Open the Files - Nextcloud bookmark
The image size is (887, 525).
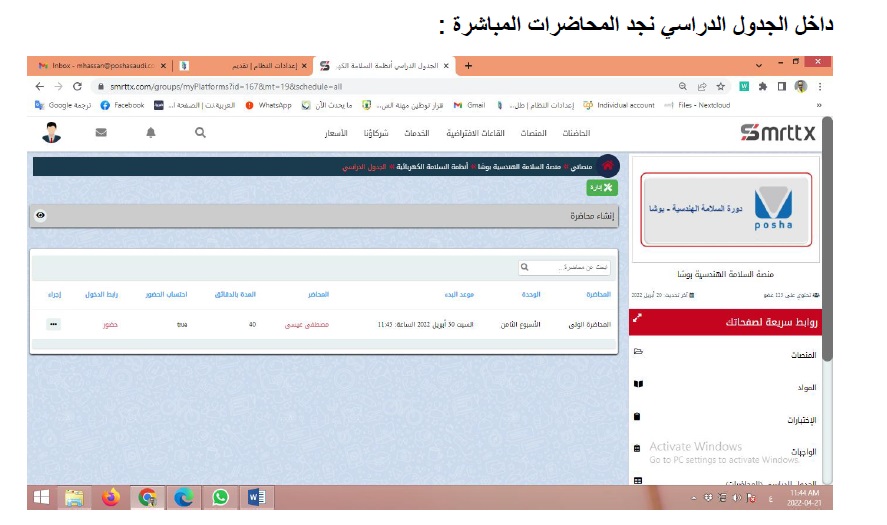[x=697, y=105]
